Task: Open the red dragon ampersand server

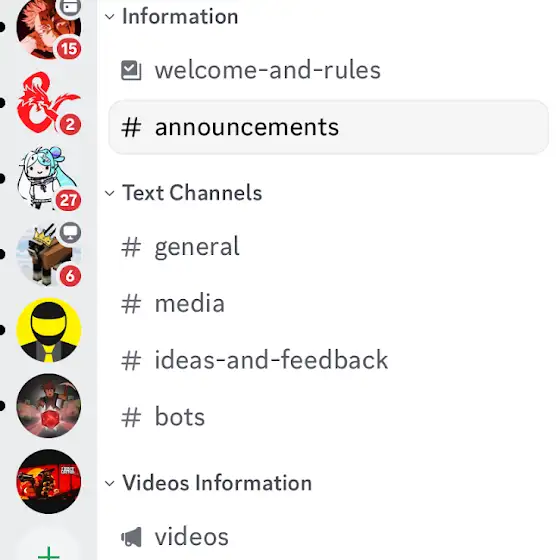Action: pos(49,103)
